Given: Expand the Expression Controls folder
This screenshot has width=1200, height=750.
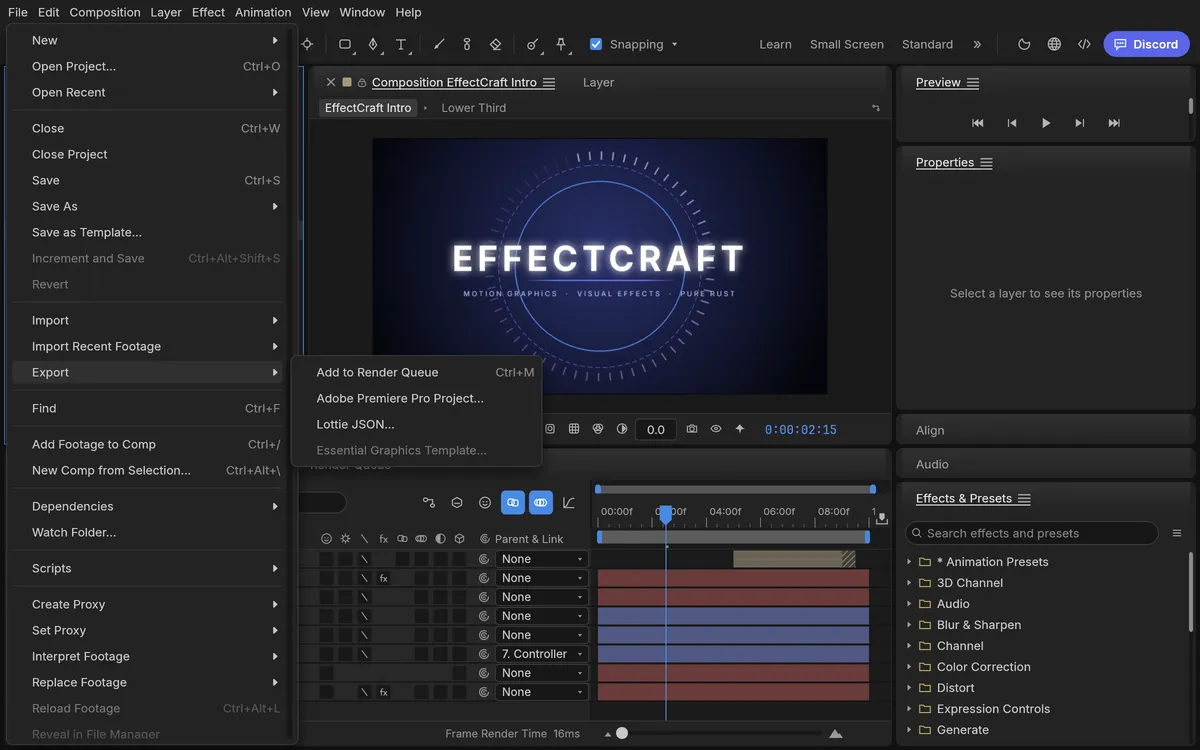Looking at the screenshot, I should 909,709.
